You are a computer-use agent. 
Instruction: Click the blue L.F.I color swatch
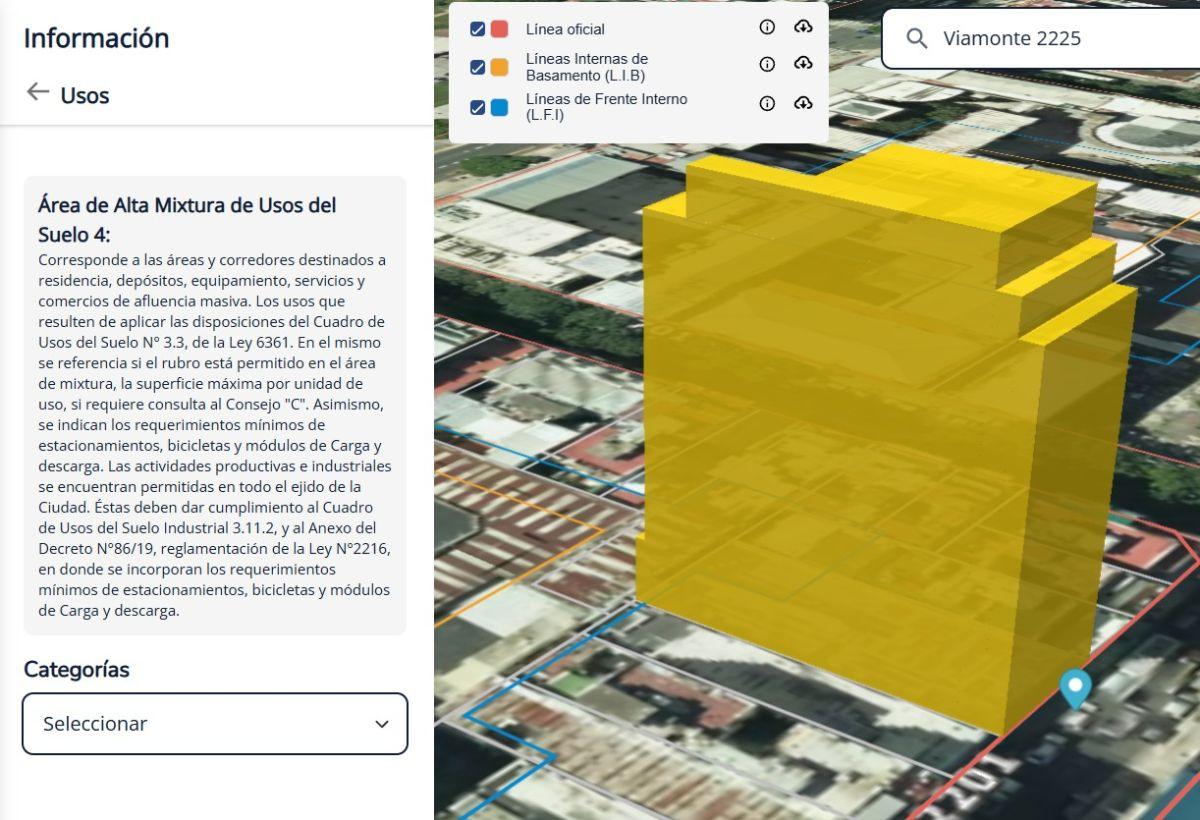coord(499,107)
